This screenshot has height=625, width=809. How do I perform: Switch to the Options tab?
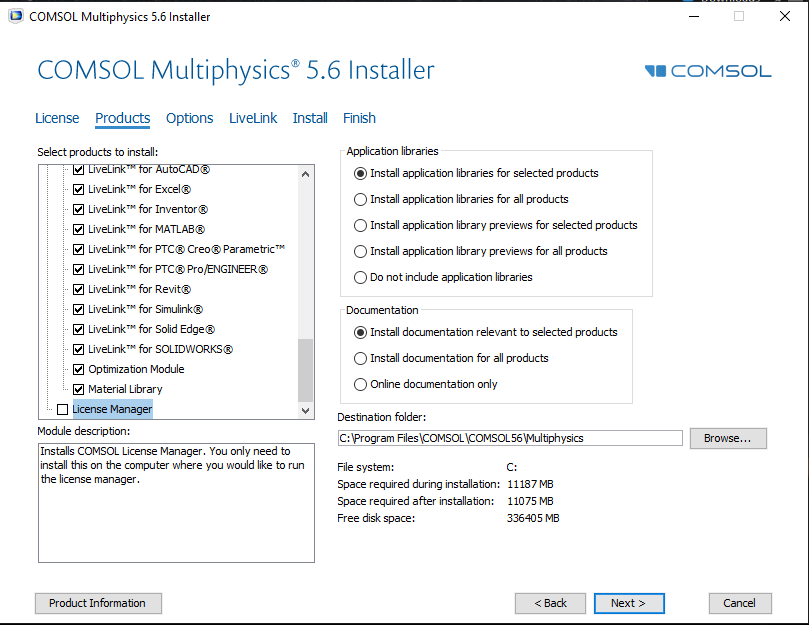(x=189, y=118)
